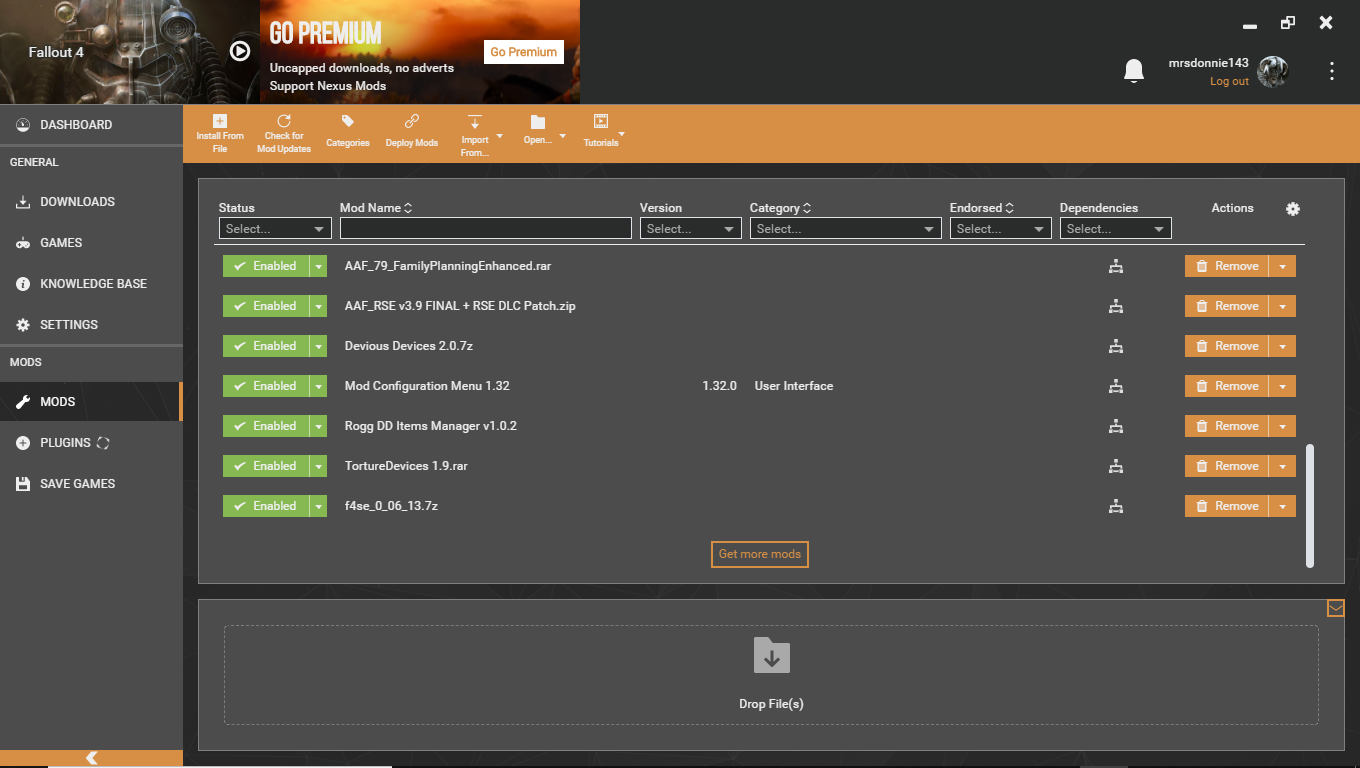Viewport: 1360px width, 768px height.
Task: Click Deploy Mods link icon
Action: [412, 121]
